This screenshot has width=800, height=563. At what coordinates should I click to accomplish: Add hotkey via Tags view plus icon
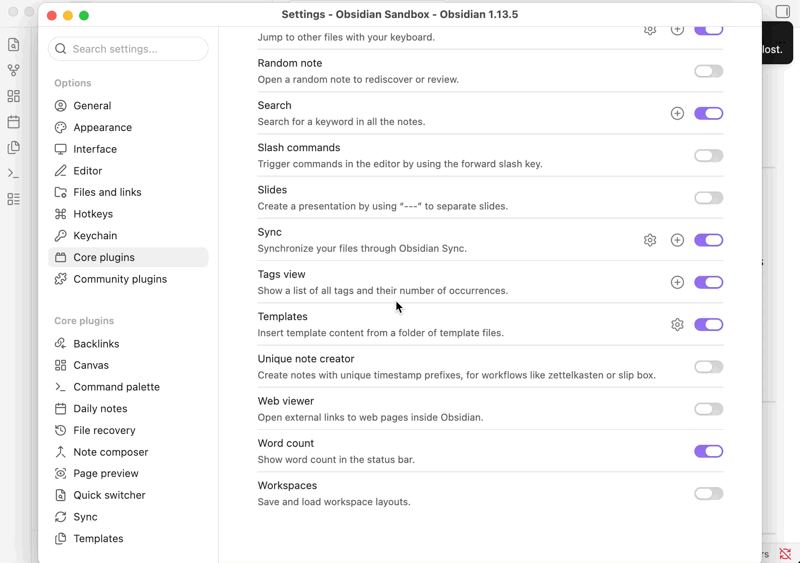click(x=677, y=282)
